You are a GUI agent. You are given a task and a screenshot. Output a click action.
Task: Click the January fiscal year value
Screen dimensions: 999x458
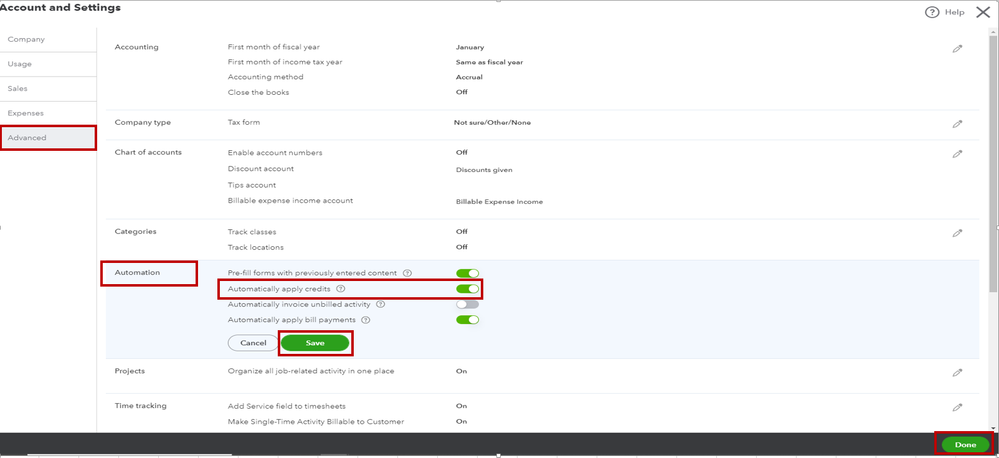(x=470, y=47)
